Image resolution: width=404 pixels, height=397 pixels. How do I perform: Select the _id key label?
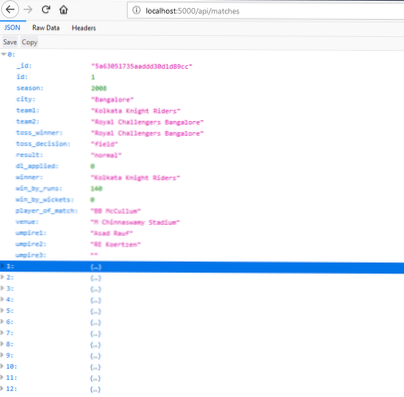pos(24,66)
